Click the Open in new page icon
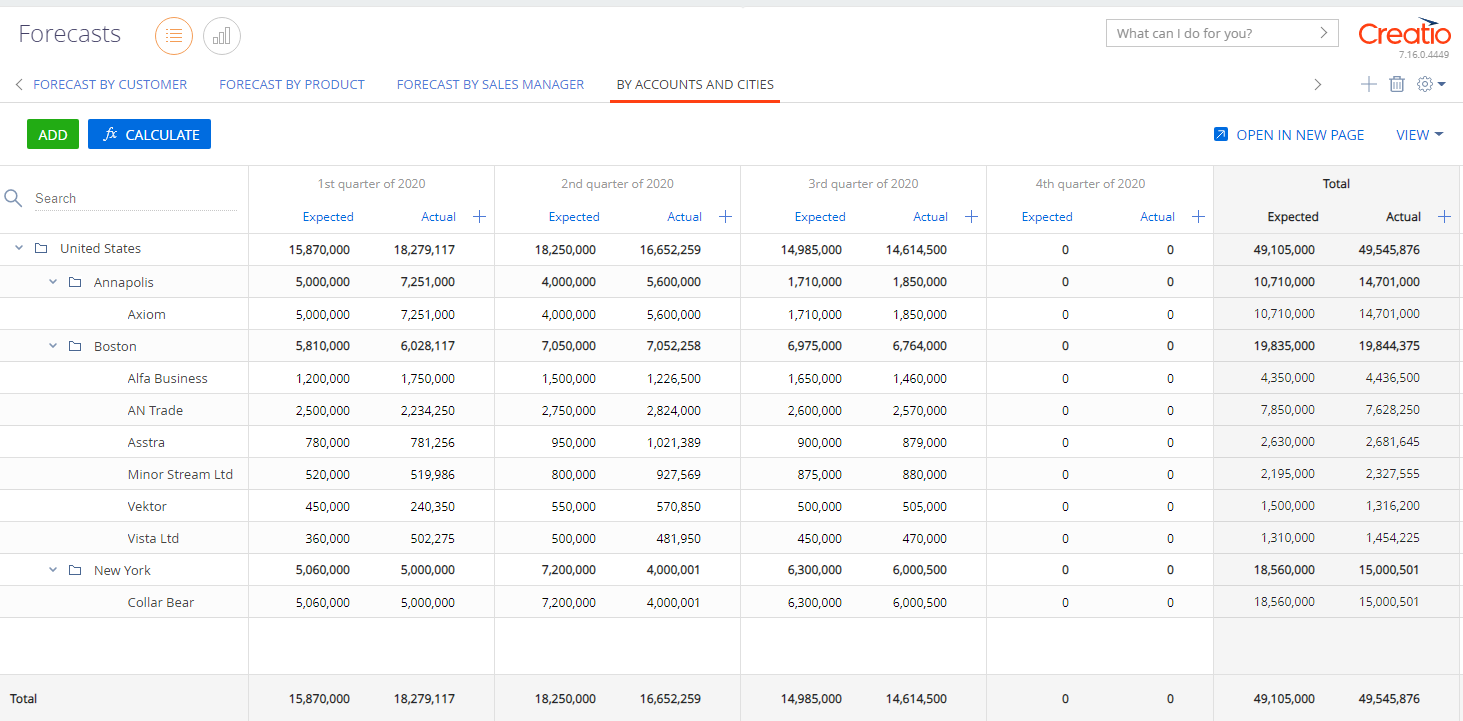The width and height of the screenshot is (1463, 721). 1220,134
